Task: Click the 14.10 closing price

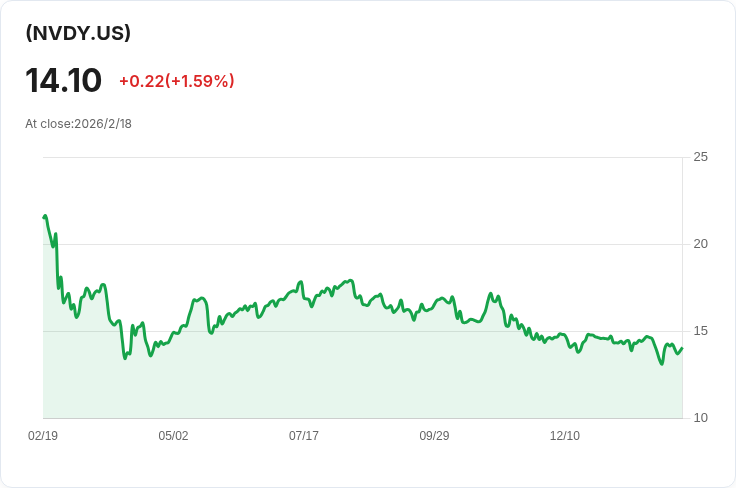Action: [x=63, y=80]
